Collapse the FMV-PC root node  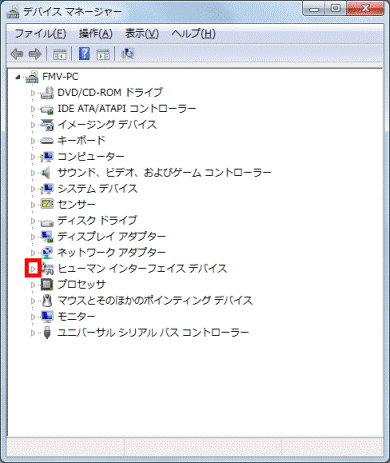pos(18,77)
